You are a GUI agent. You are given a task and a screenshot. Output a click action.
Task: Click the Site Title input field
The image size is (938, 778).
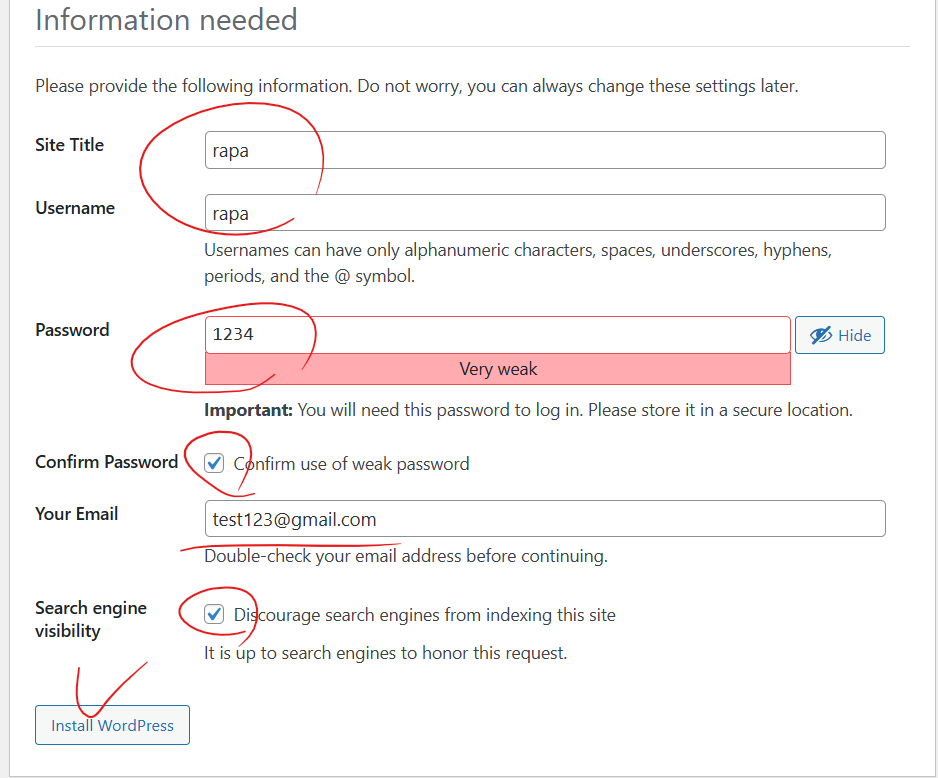(545, 150)
